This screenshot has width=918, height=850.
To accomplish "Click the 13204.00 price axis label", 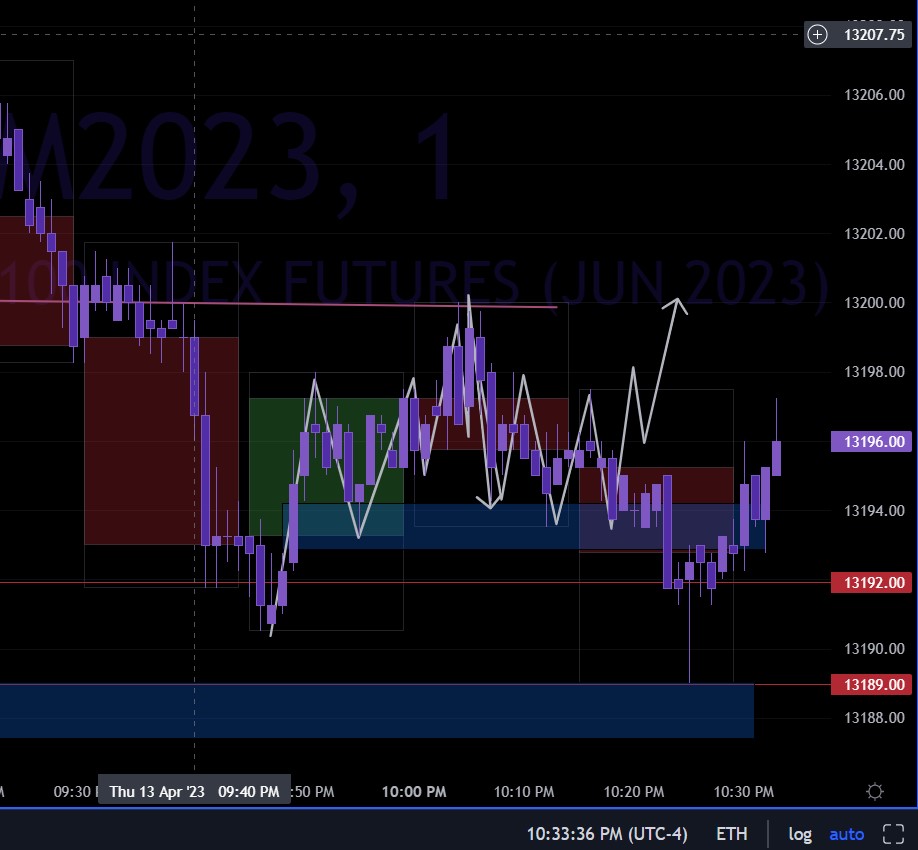I will click(874, 164).
